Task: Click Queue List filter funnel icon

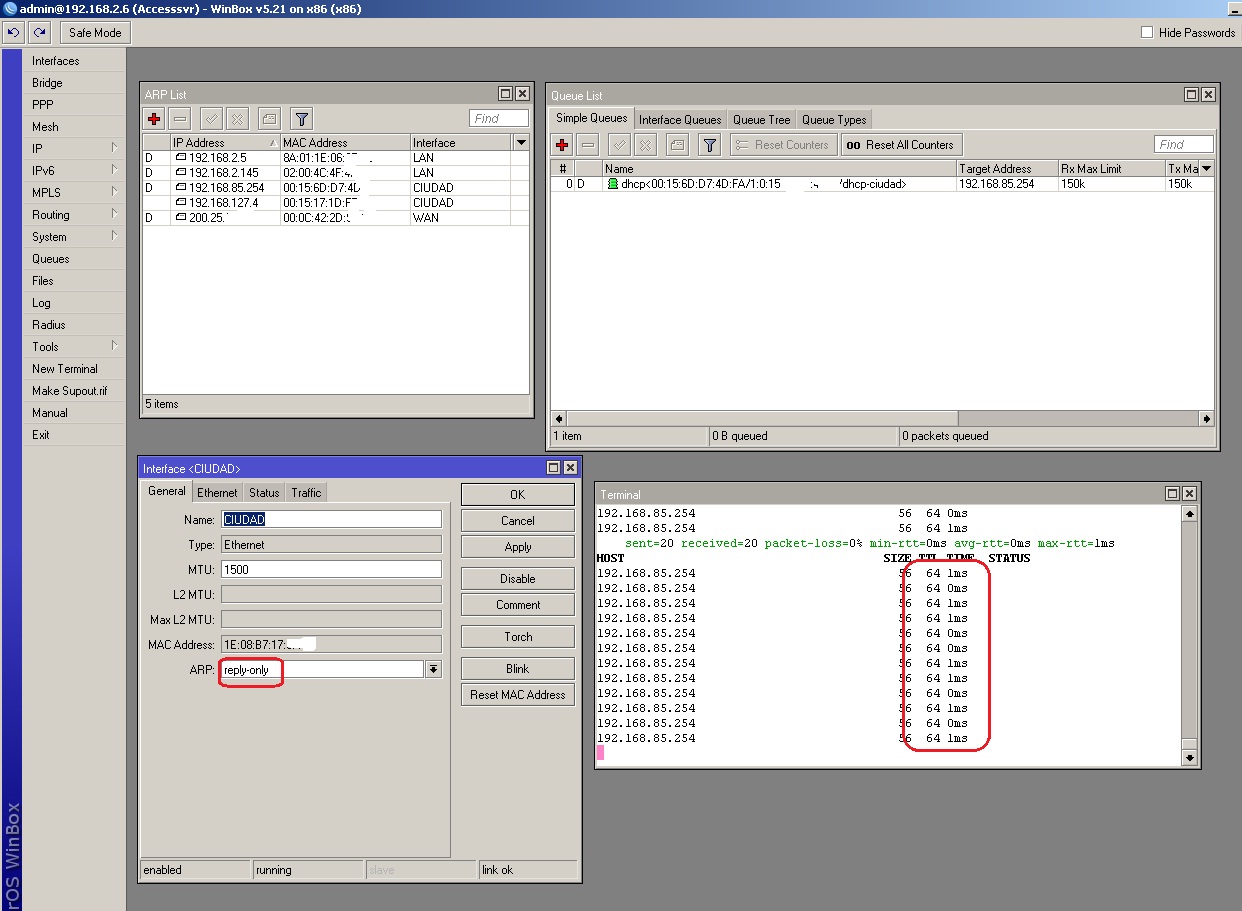Action: pos(709,145)
